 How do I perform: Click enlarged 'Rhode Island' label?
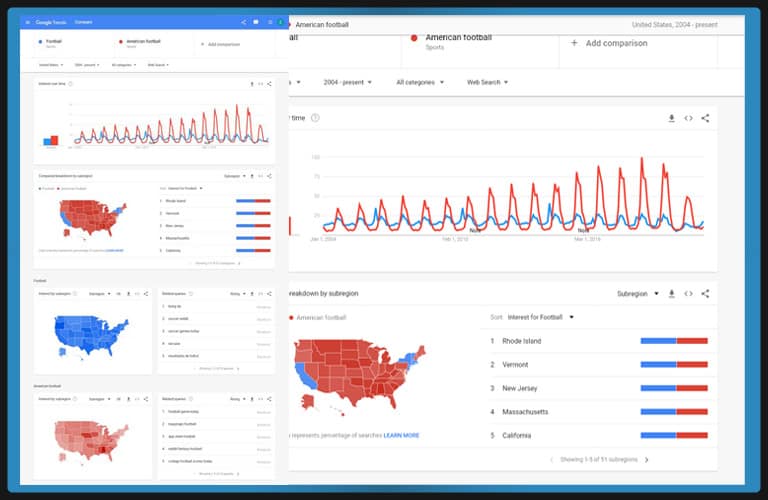[522, 341]
